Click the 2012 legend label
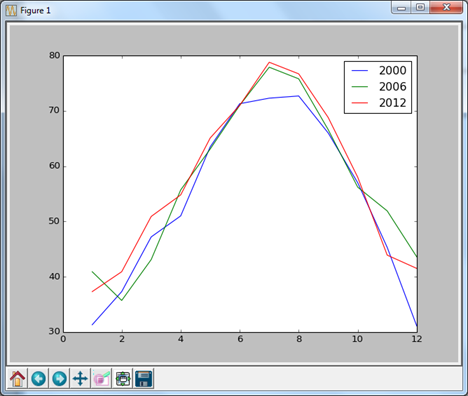 click(393, 103)
